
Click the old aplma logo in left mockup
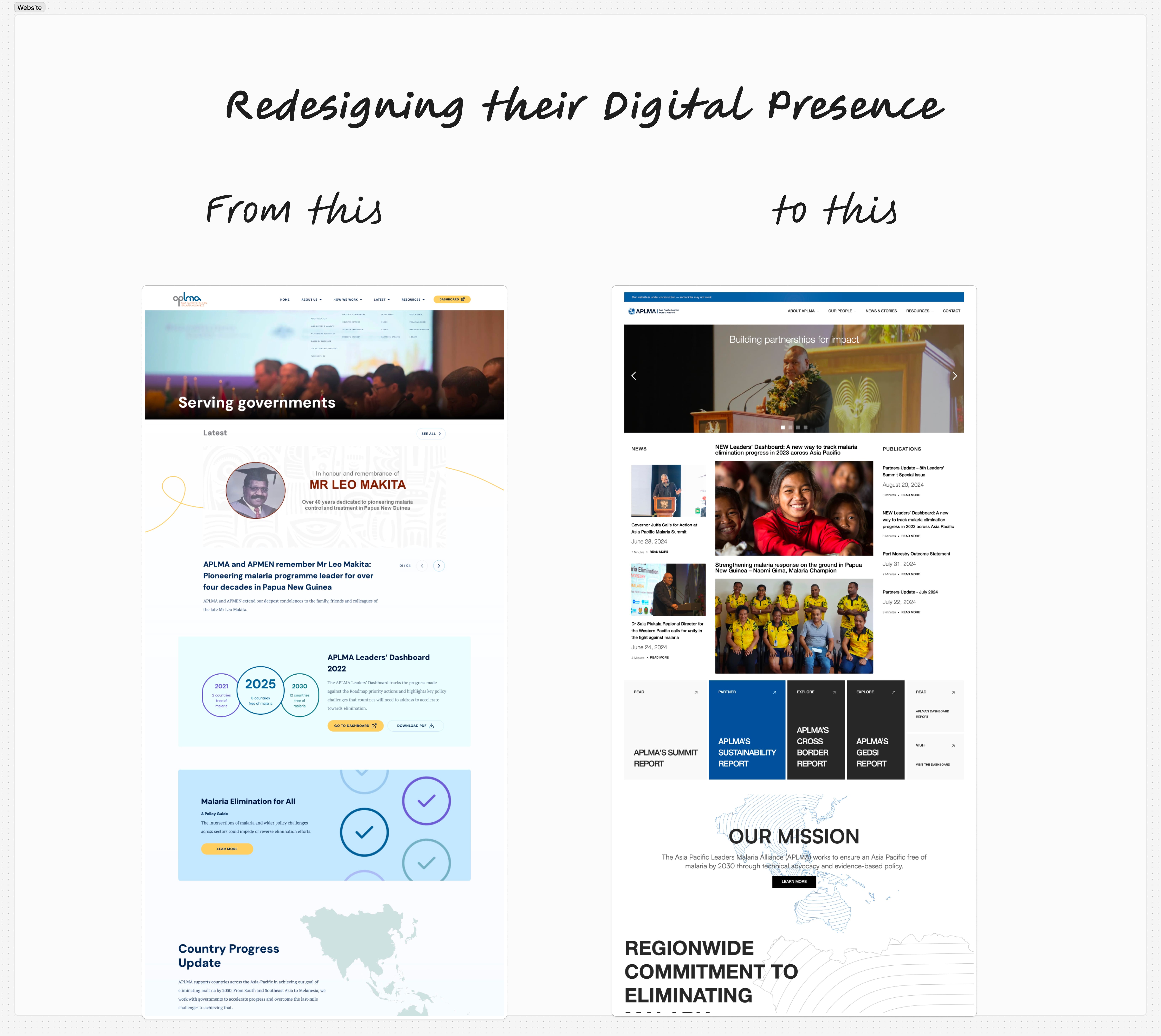[x=190, y=299]
